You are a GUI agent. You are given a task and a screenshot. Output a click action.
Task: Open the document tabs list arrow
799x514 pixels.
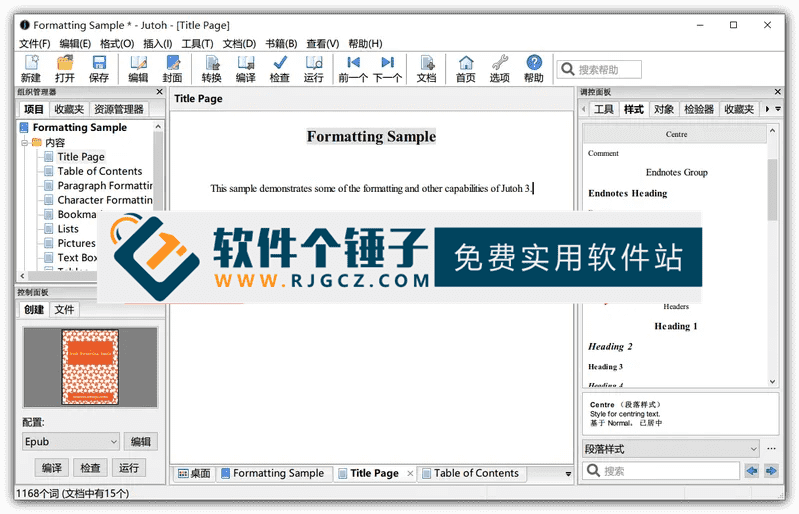(568, 474)
